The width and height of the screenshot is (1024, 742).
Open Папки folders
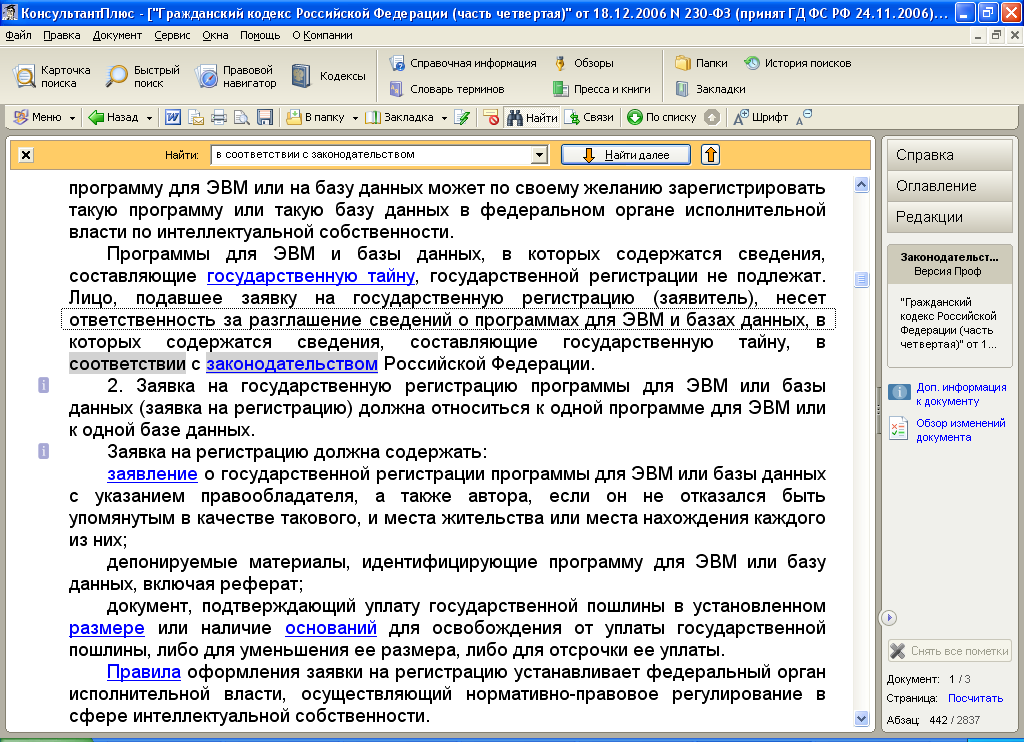(x=701, y=63)
